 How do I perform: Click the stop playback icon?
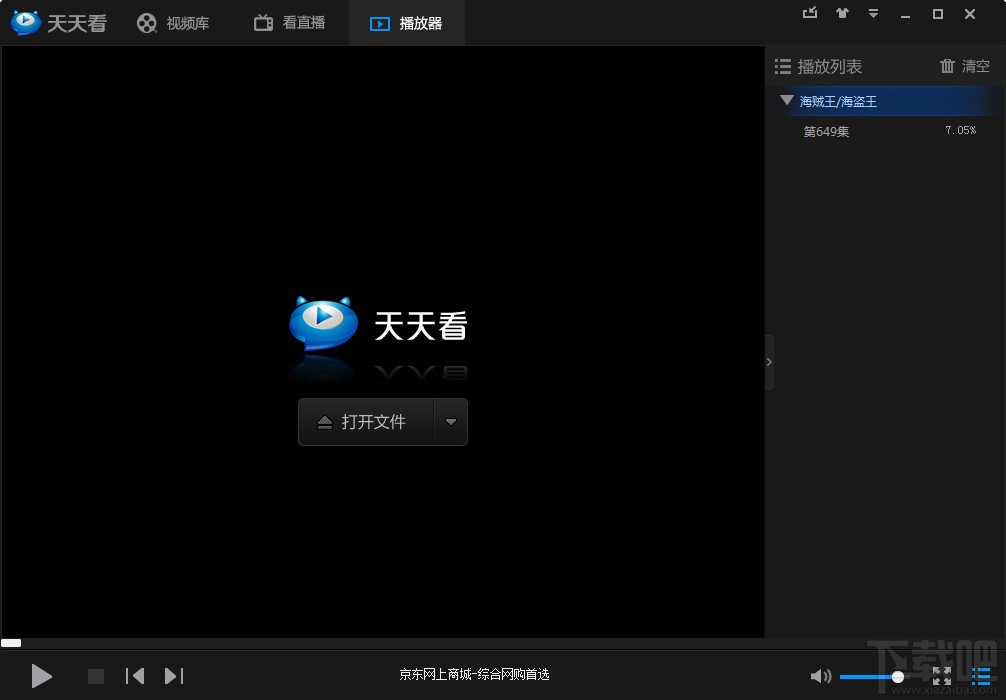pyautogui.click(x=95, y=676)
